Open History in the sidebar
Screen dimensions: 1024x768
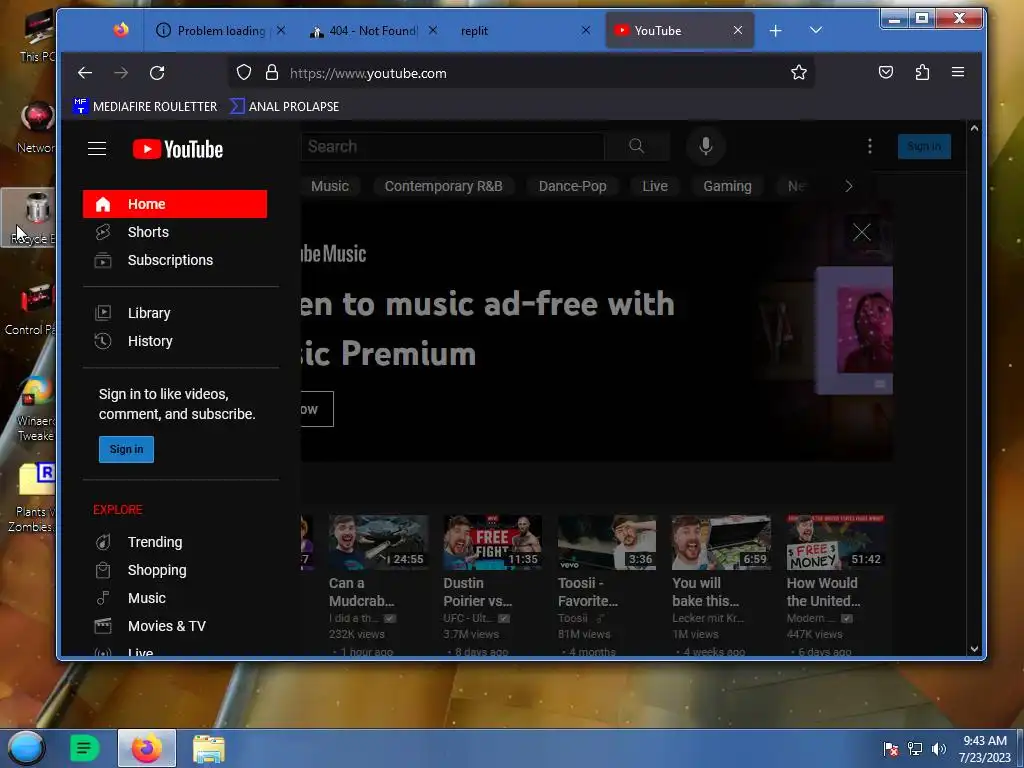tap(175, 341)
